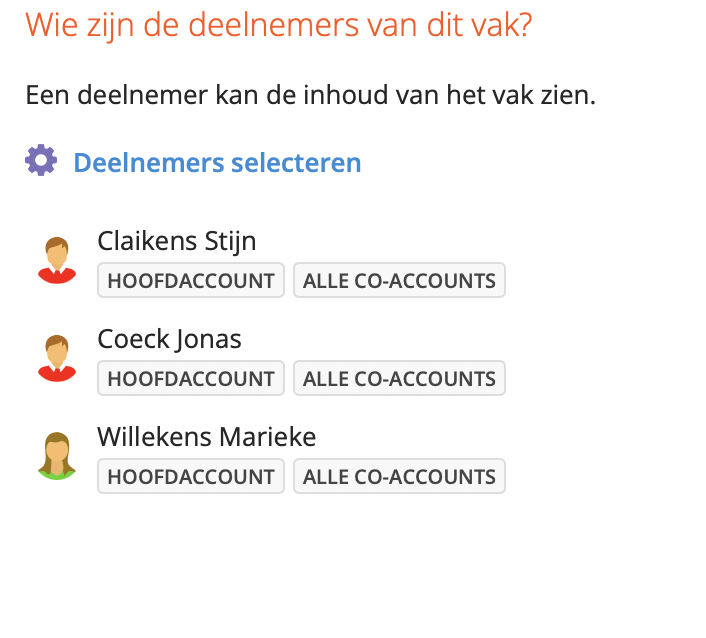The width and height of the screenshot is (706, 638).
Task: Click Willekens Marieke's female avatar icon
Action: pos(57,456)
